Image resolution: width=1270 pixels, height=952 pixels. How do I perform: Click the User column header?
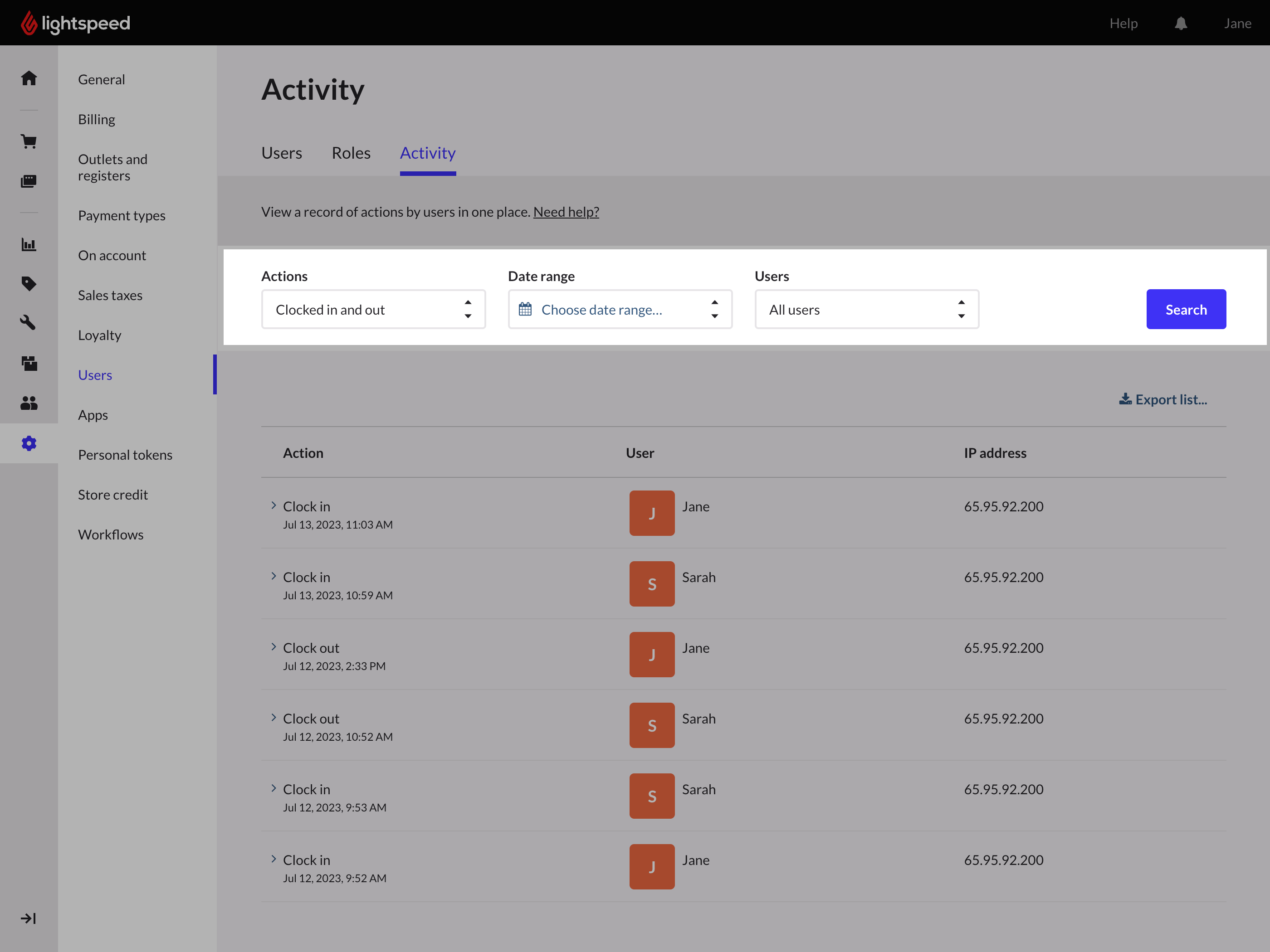tap(640, 453)
